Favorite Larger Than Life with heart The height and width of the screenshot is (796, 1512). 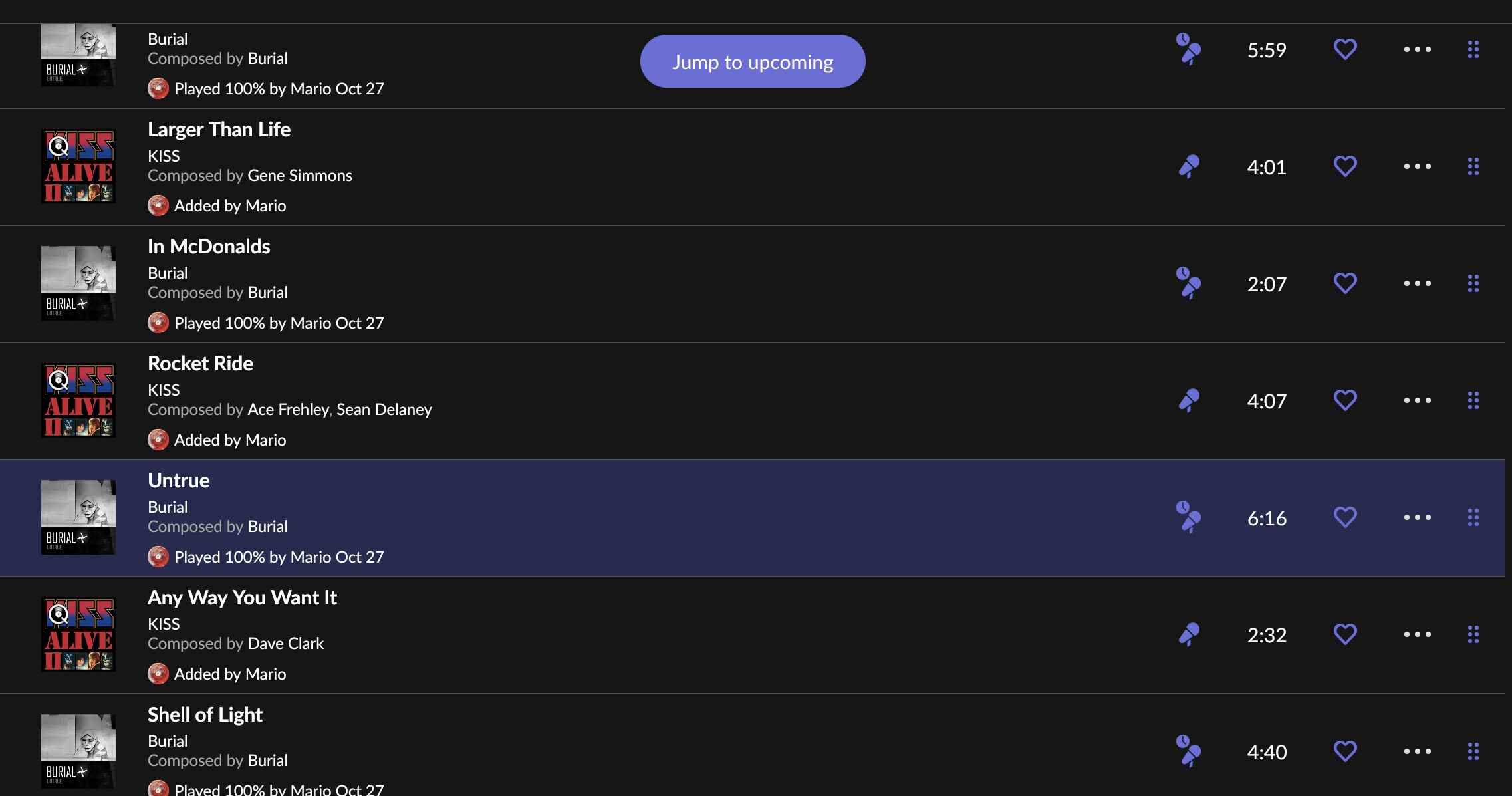coord(1345,166)
